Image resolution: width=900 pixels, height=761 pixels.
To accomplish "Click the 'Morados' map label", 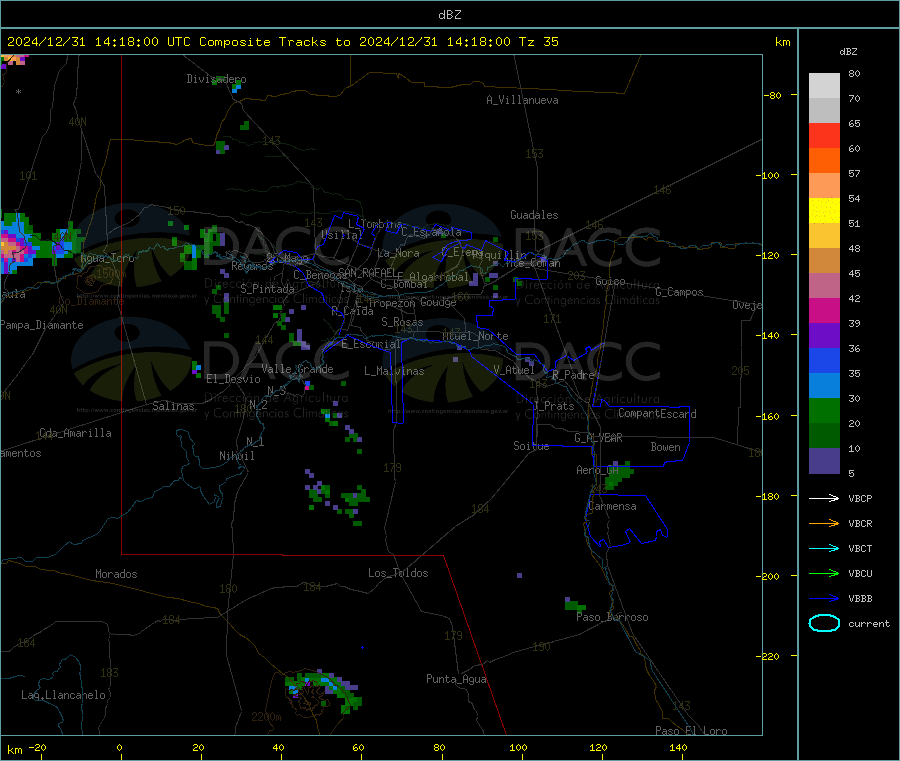I will pos(116,574).
